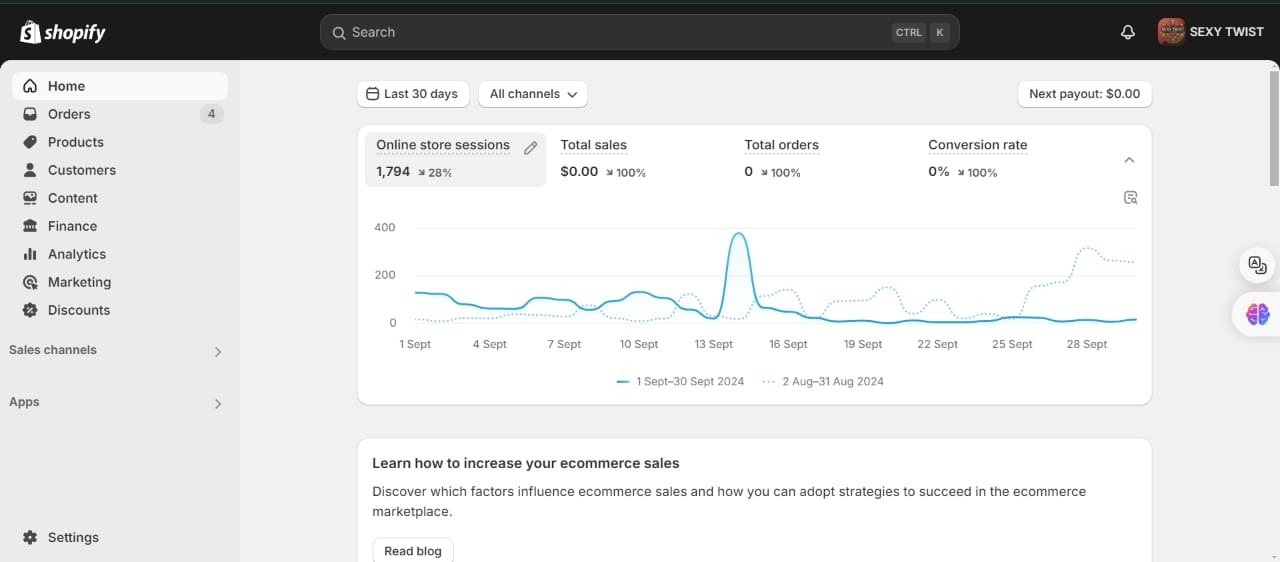1280x562 pixels.
Task: Click the Next payout button
Action: point(1084,94)
